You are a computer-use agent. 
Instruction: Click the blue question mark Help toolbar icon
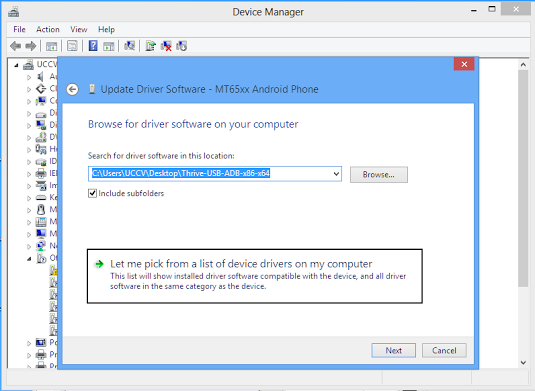(x=93, y=46)
